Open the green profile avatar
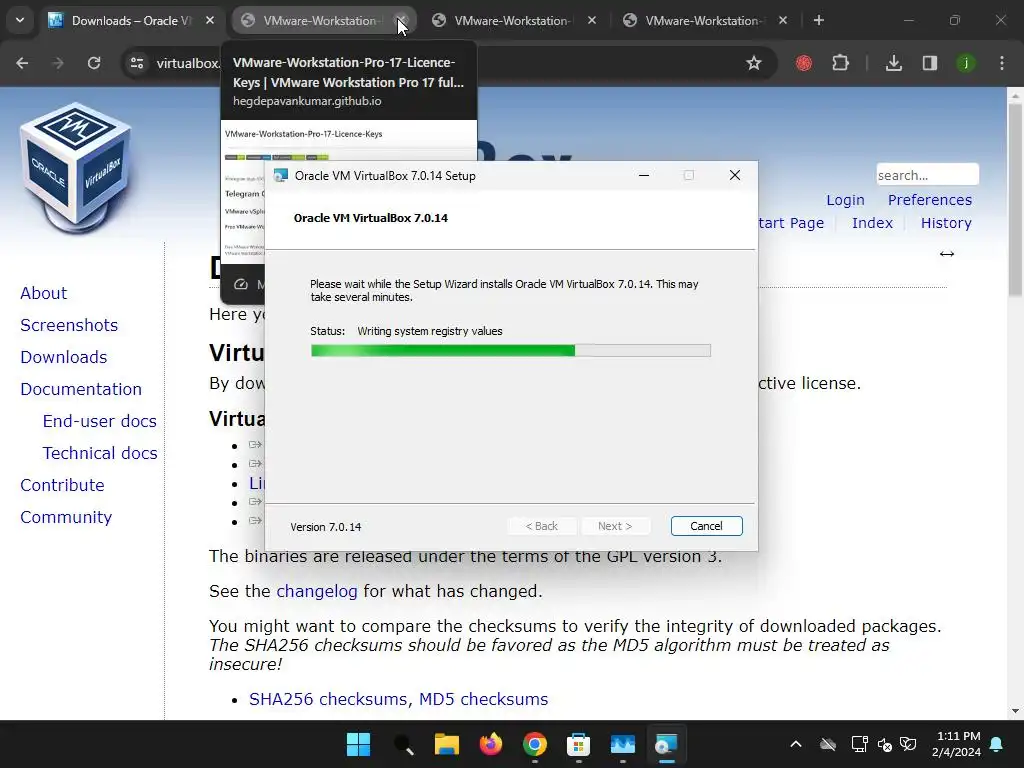The image size is (1024, 768). 965,63
